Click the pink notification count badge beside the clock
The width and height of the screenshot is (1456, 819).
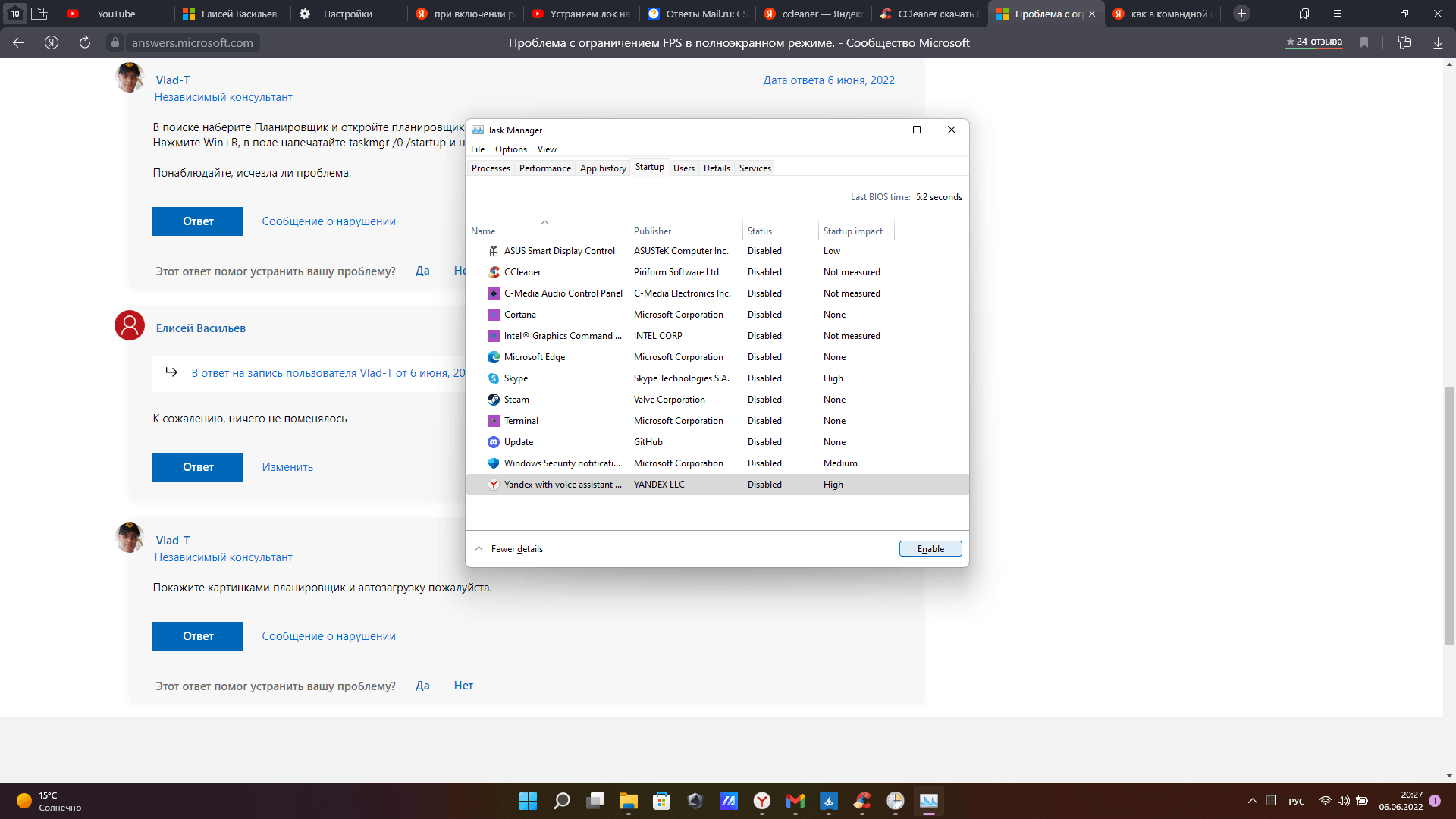click(1435, 801)
